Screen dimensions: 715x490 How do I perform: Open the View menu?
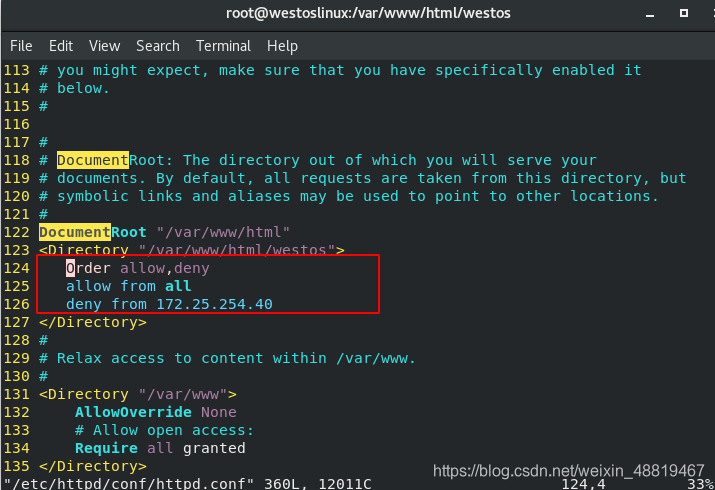pyautogui.click(x=104, y=46)
